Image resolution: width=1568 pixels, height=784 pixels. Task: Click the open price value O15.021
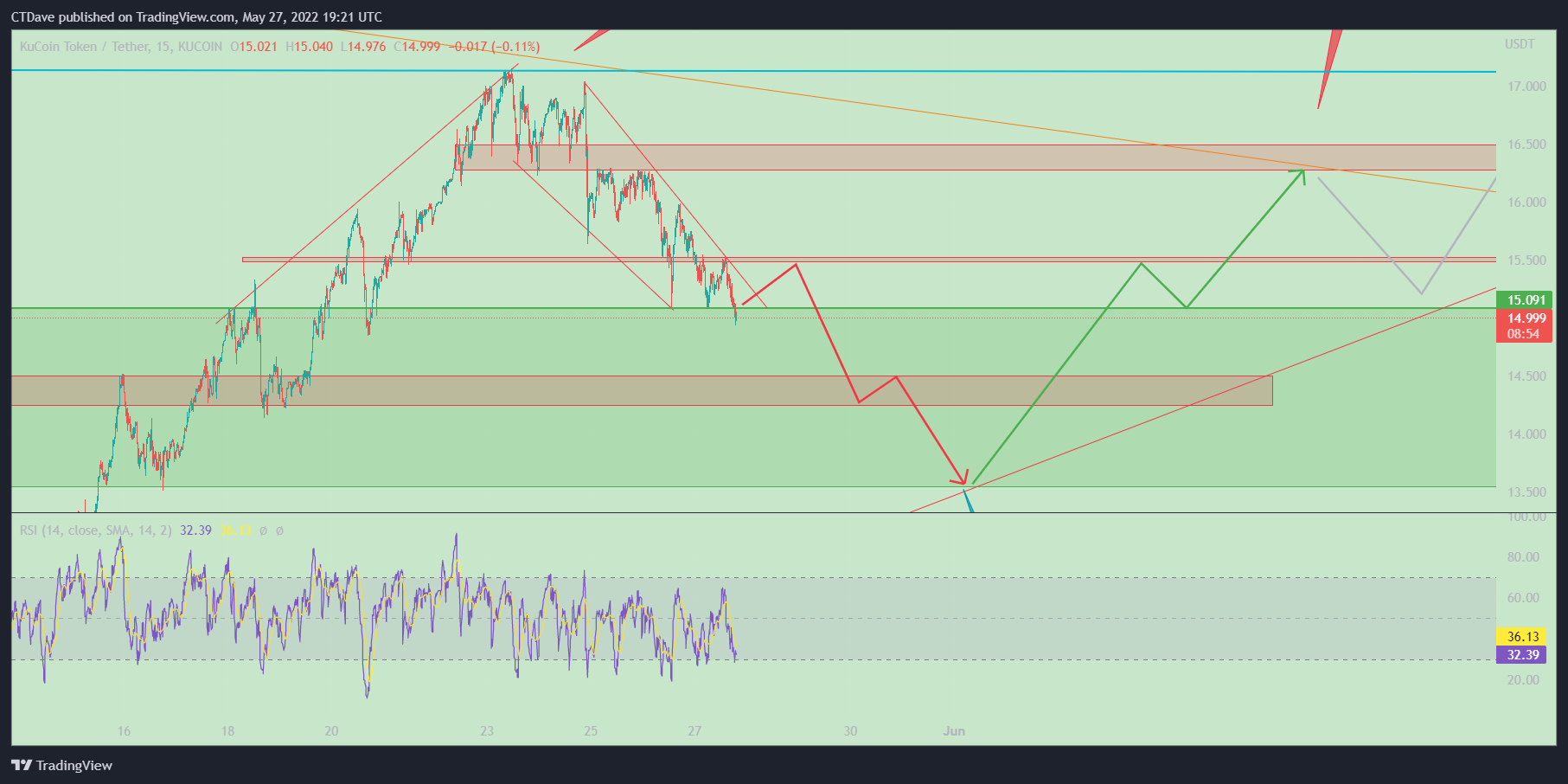(253, 47)
